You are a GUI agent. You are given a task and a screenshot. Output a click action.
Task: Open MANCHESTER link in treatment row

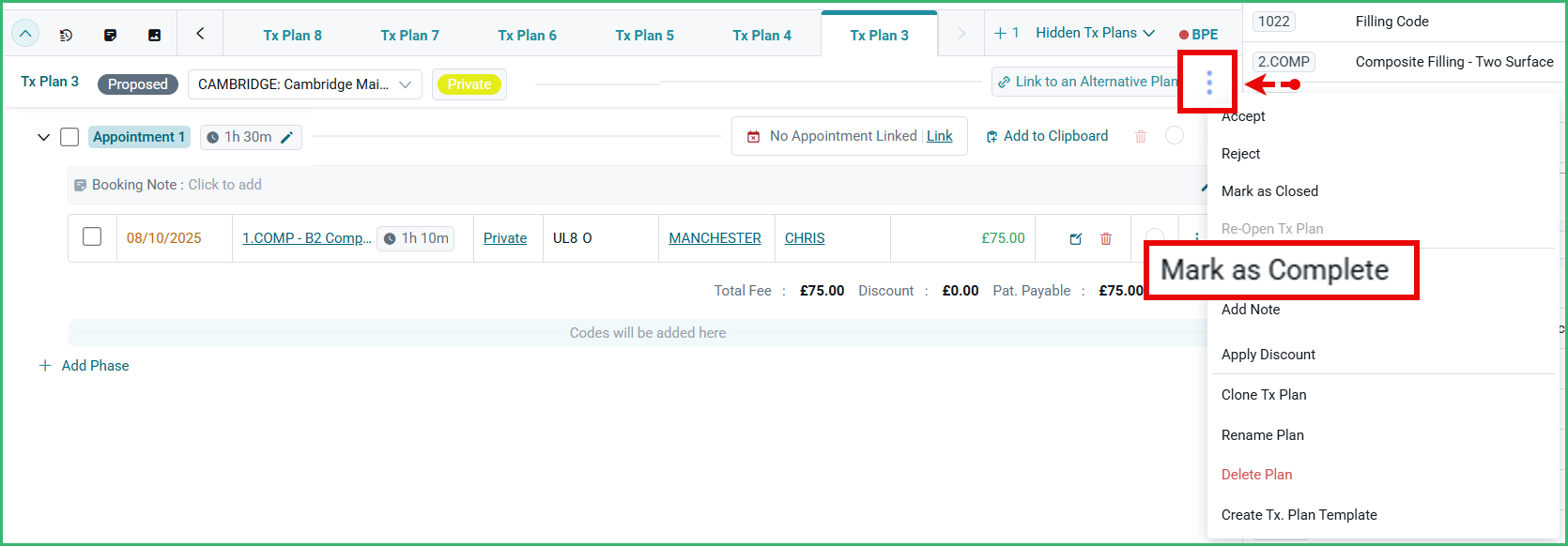(x=715, y=238)
